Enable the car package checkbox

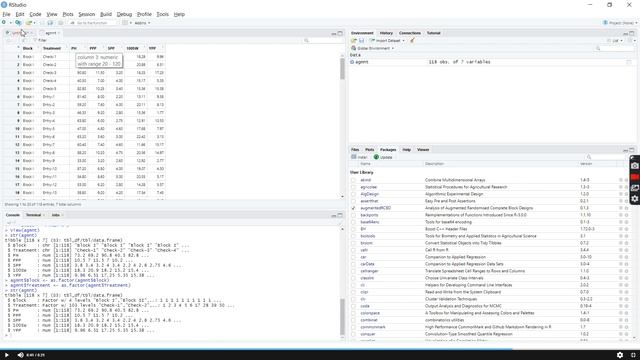(353, 257)
